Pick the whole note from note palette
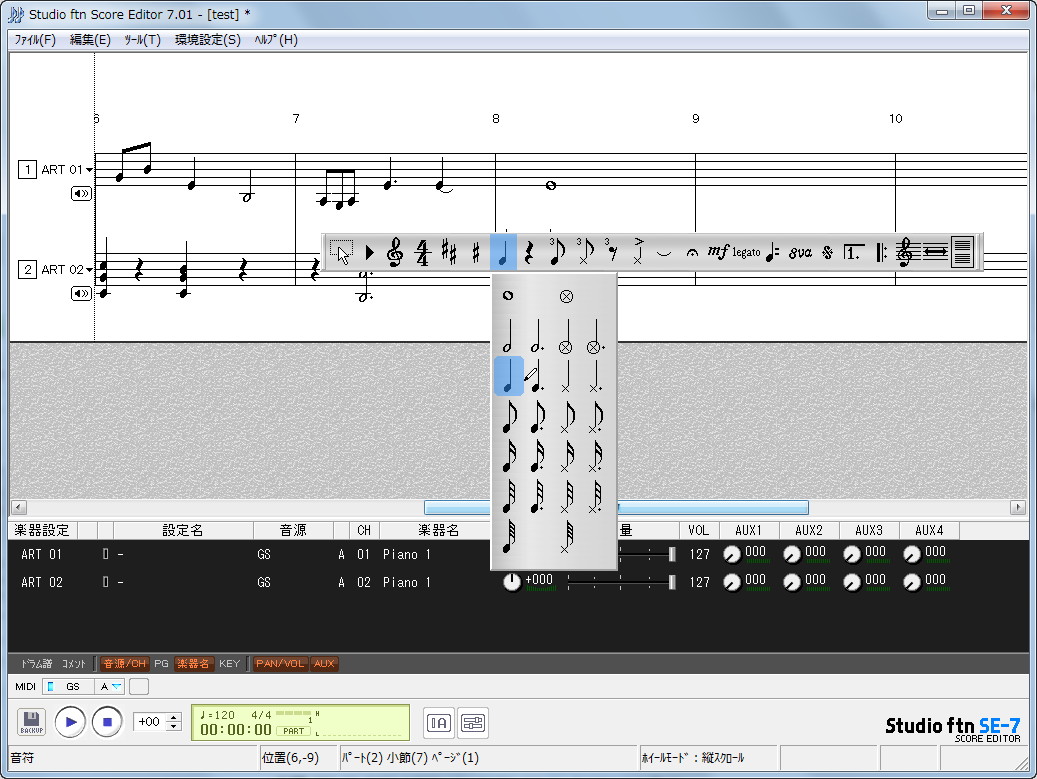 click(x=508, y=295)
